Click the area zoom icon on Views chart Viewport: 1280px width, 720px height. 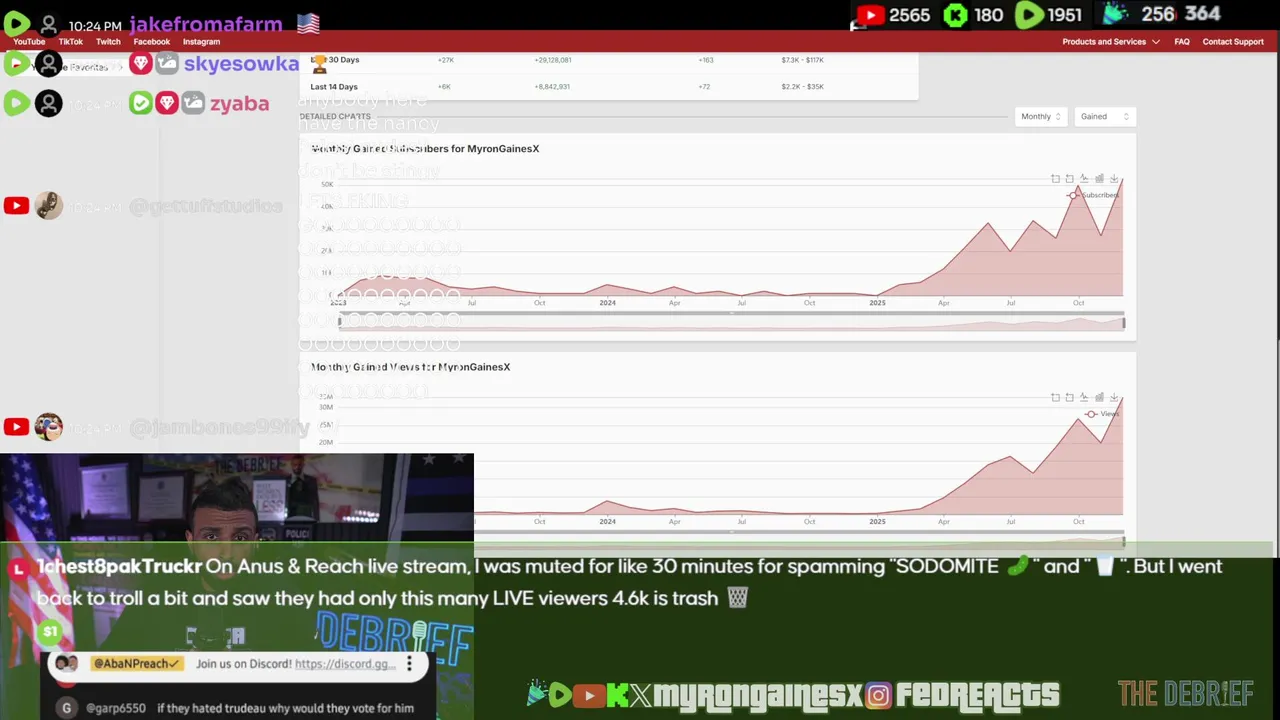1055,398
